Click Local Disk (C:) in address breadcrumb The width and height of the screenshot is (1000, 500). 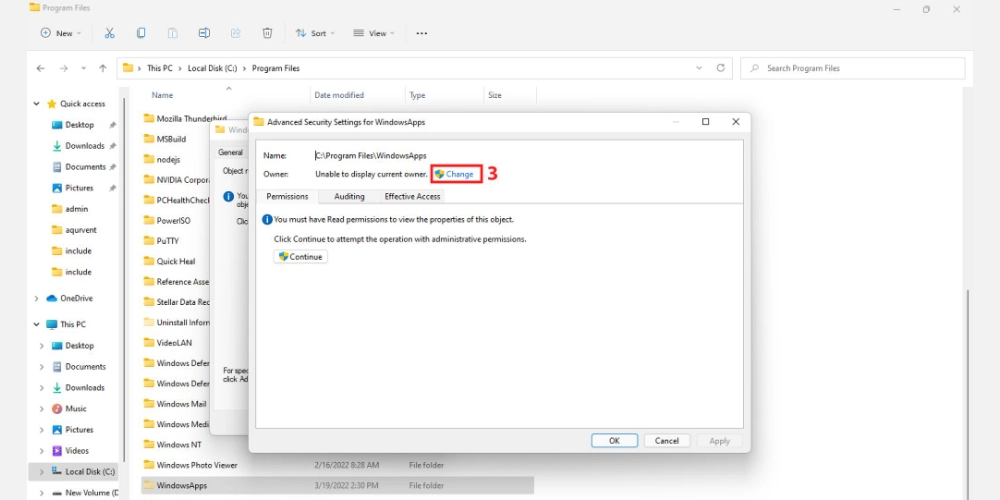[212, 68]
